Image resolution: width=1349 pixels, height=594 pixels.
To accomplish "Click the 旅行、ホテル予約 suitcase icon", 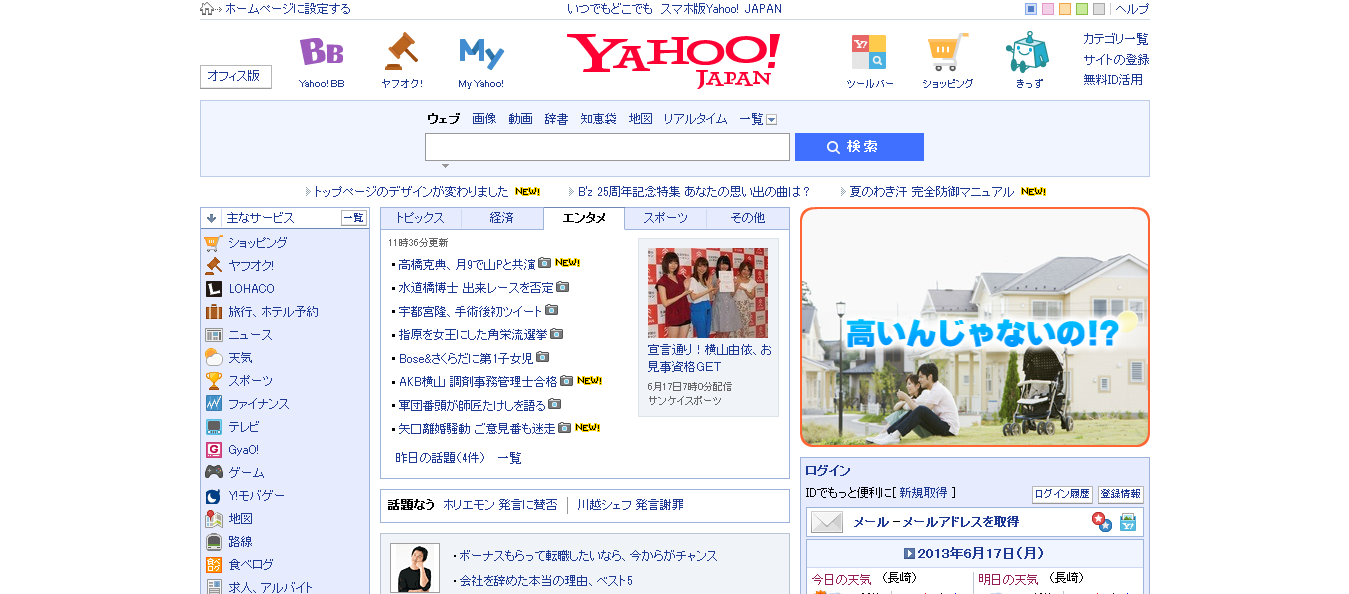I will pyautogui.click(x=213, y=312).
